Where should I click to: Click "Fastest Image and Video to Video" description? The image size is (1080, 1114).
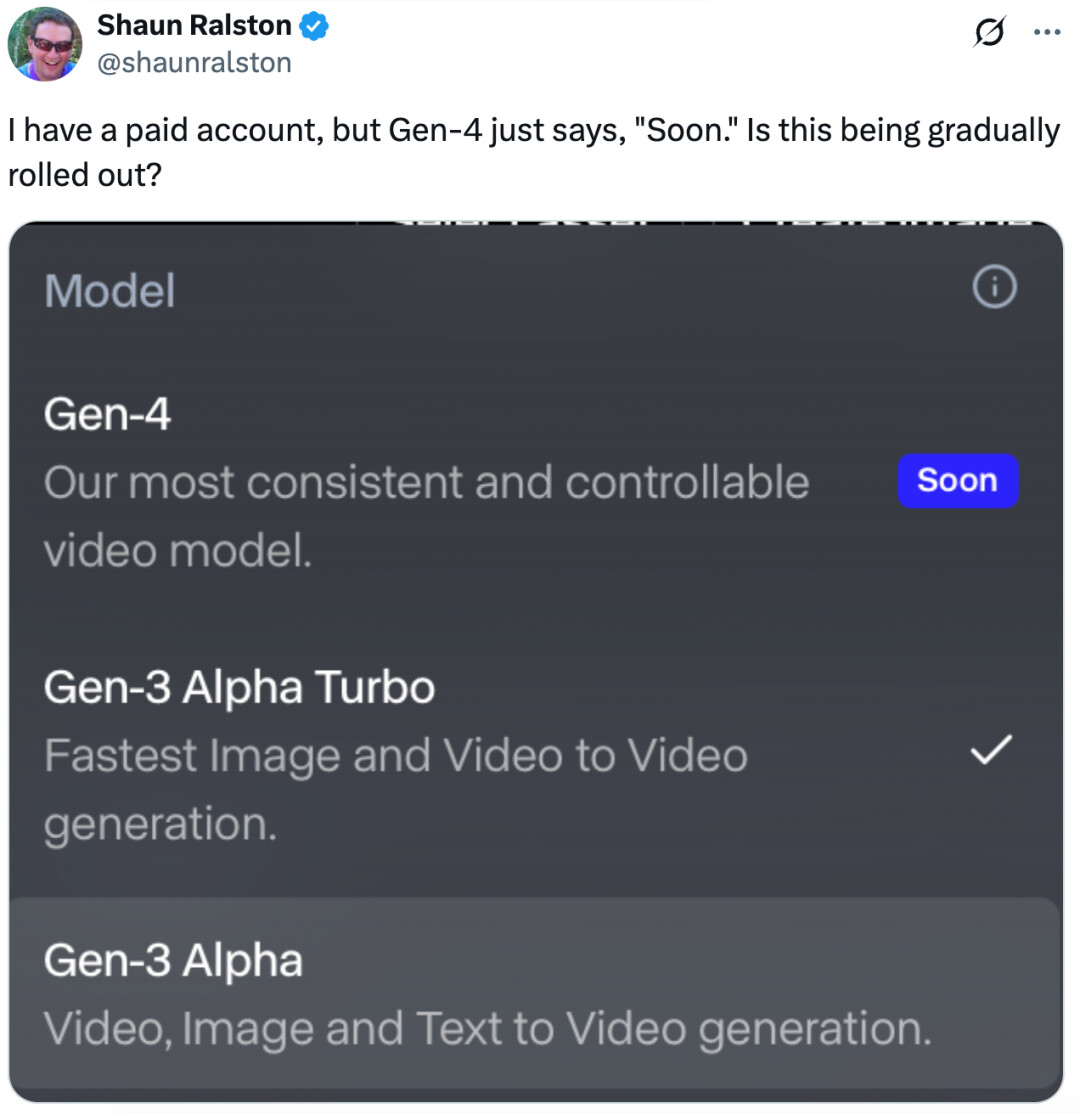tap(395, 756)
